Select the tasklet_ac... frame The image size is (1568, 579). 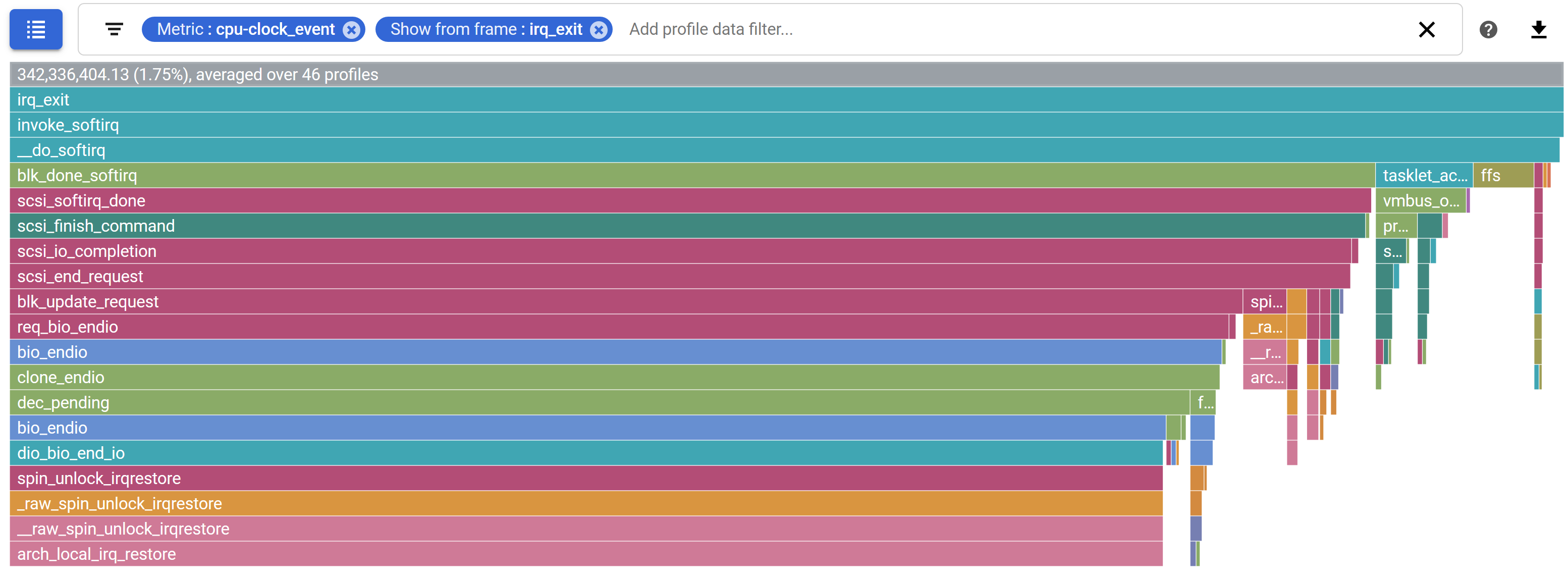point(1423,175)
